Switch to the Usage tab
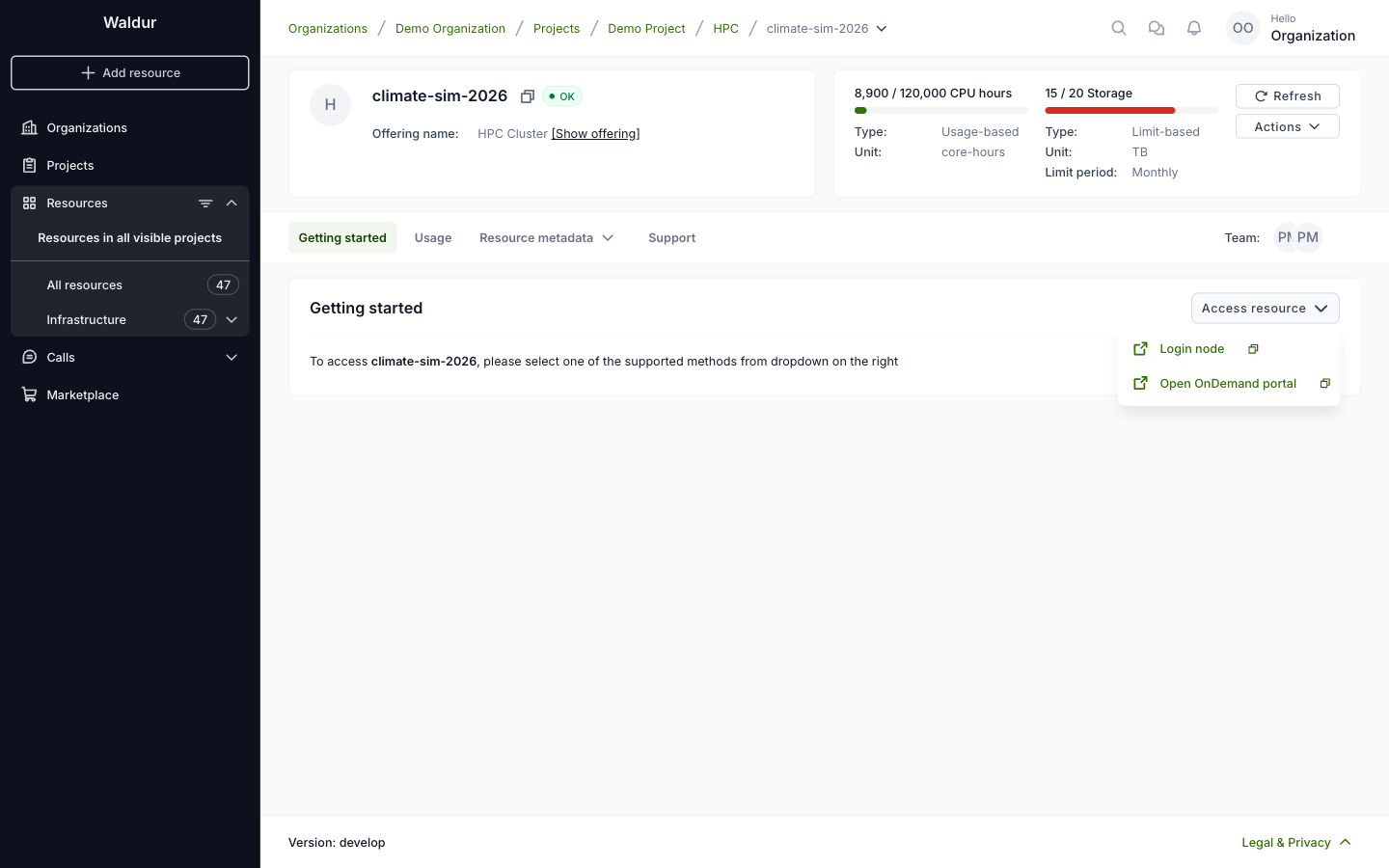The height and width of the screenshot is (868, 1389). tap(433, 238)
